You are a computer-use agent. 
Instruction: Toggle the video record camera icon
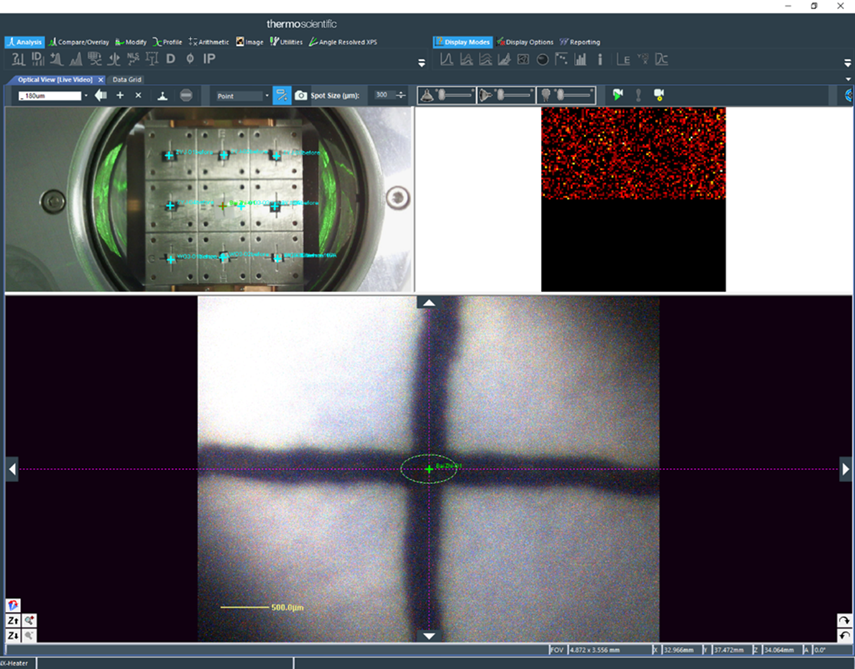(x=659, y=95)
